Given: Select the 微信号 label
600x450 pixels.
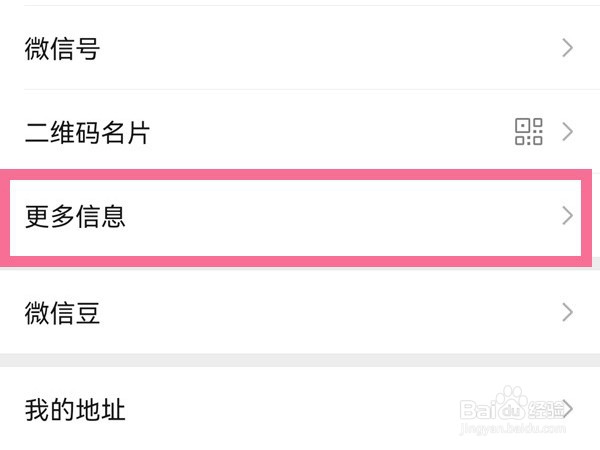Looking at the screenshot, I should coord(62,48).
